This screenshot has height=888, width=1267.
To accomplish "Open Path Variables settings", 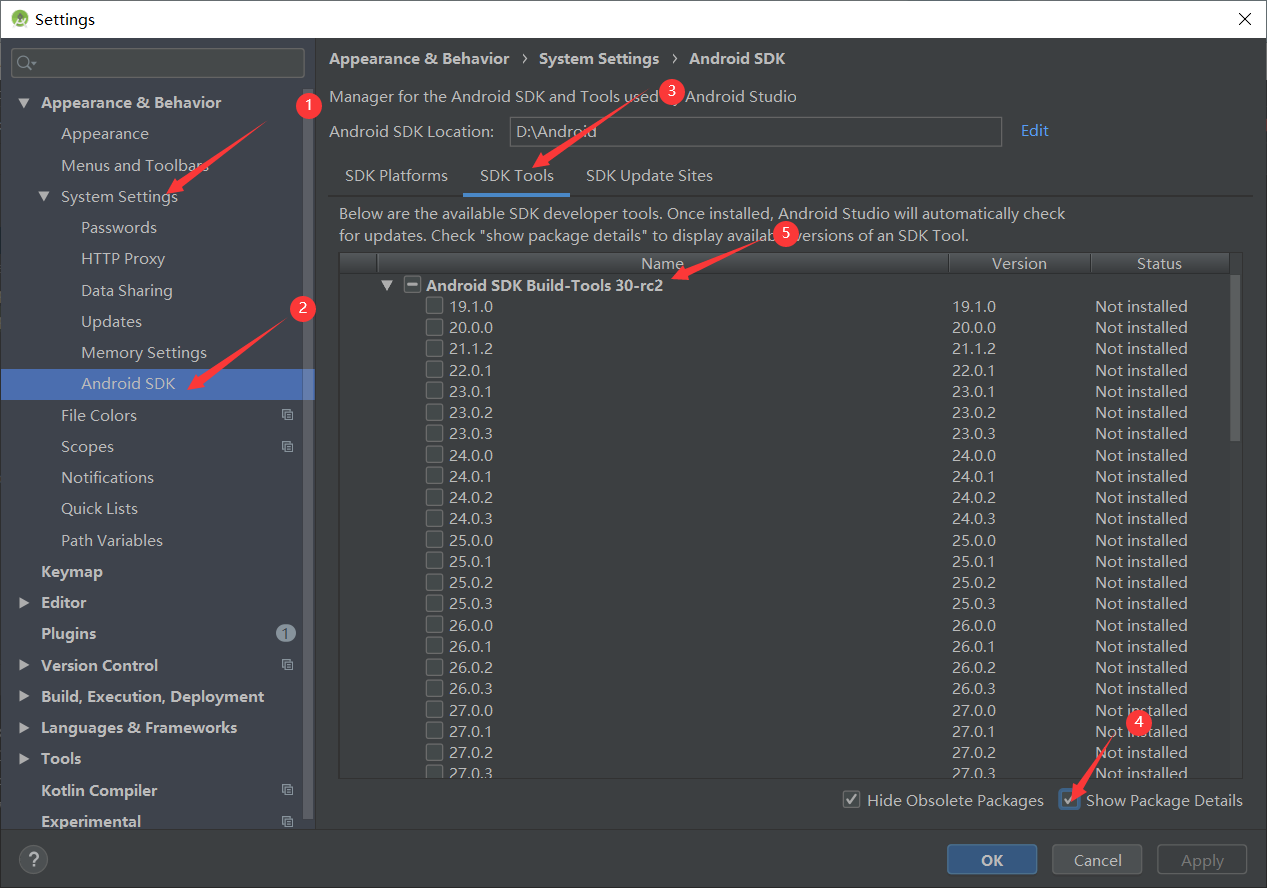I will coord(112,540).
